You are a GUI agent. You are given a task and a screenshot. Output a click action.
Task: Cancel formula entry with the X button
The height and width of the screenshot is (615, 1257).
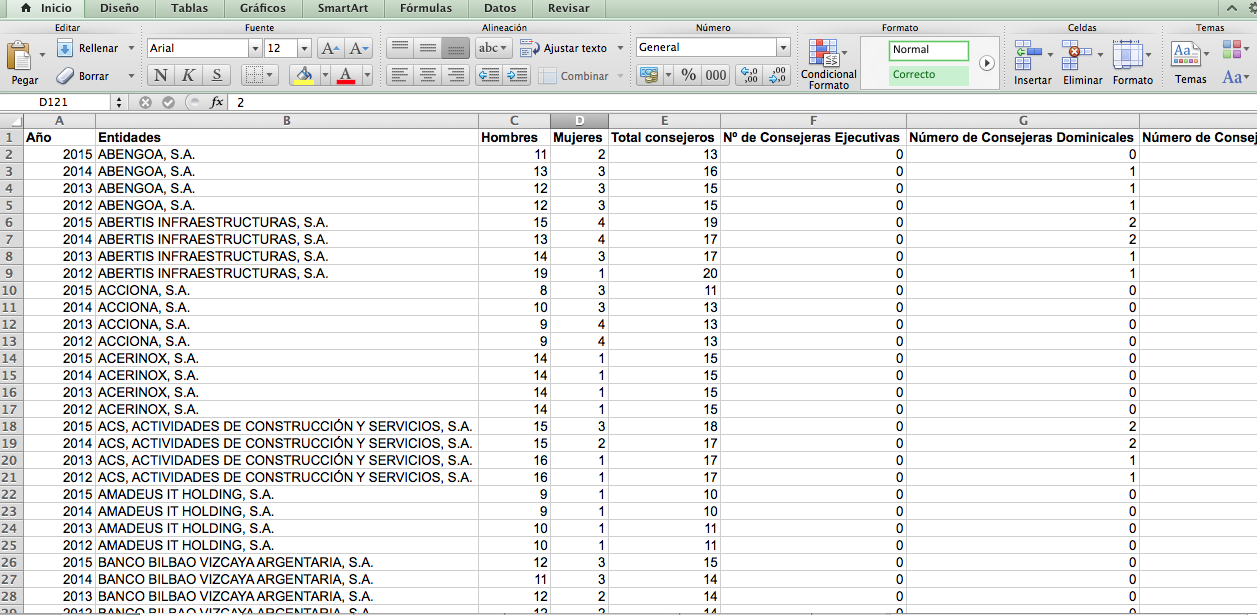point(146,102)
